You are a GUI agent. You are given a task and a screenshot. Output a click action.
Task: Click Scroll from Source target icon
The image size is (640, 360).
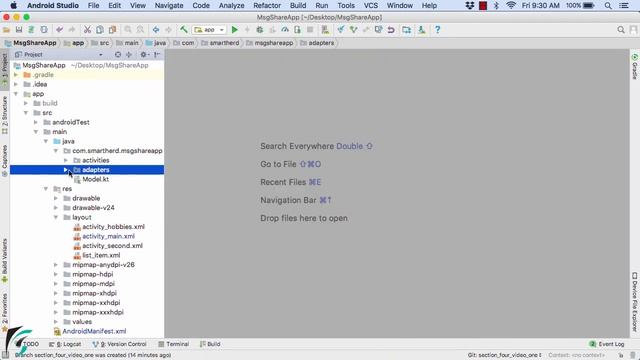pos(118,54)
